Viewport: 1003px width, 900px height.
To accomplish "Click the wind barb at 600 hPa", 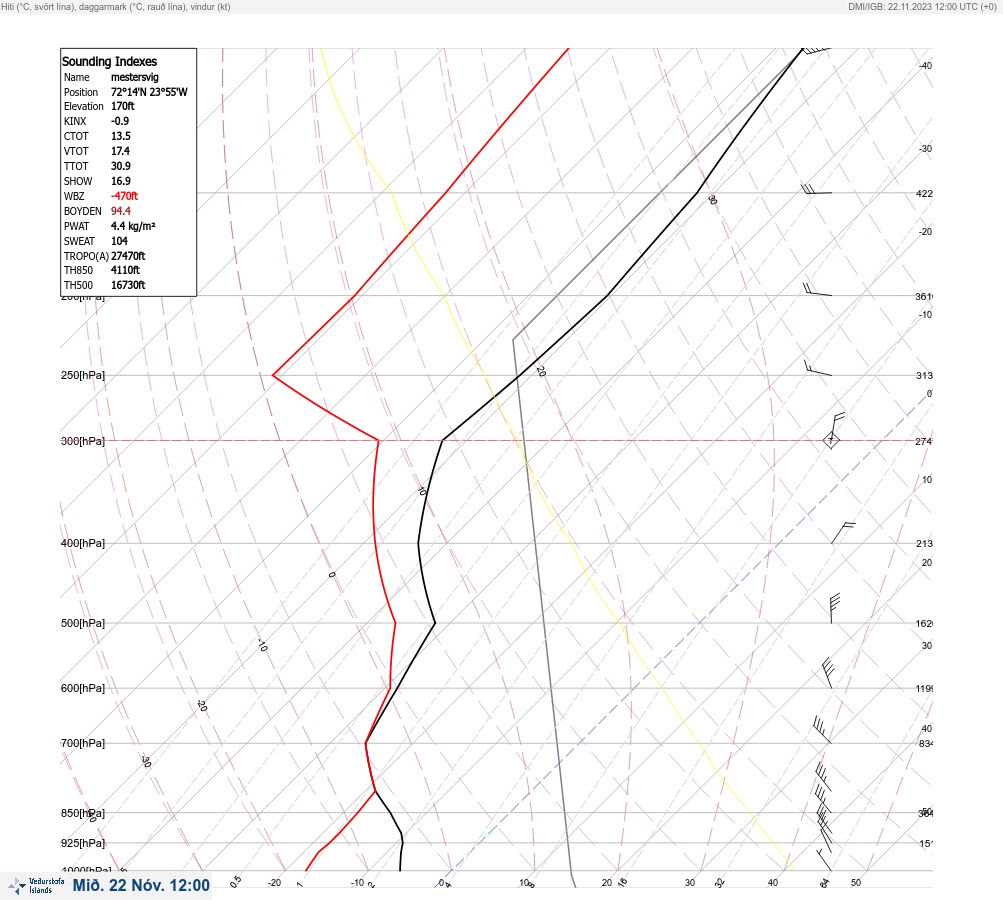I will pyautogui.click(x=828, y=673).
